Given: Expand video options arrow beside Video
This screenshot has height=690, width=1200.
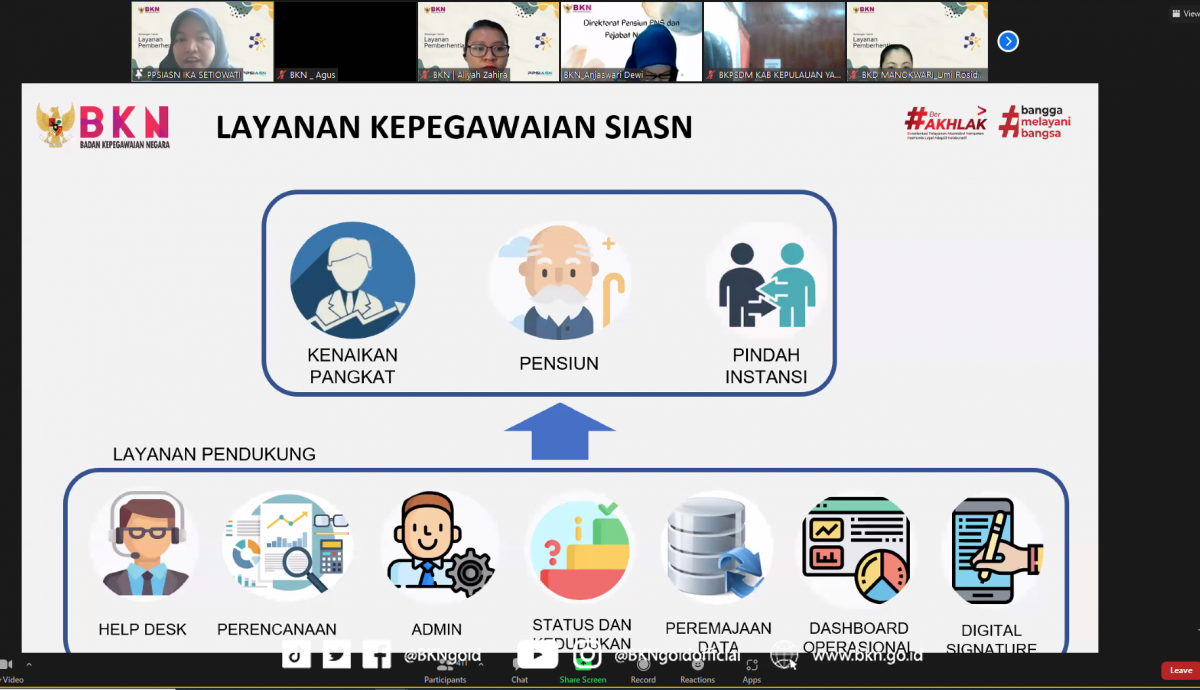Looking at the screenshot, I should (x=28, y=664).
